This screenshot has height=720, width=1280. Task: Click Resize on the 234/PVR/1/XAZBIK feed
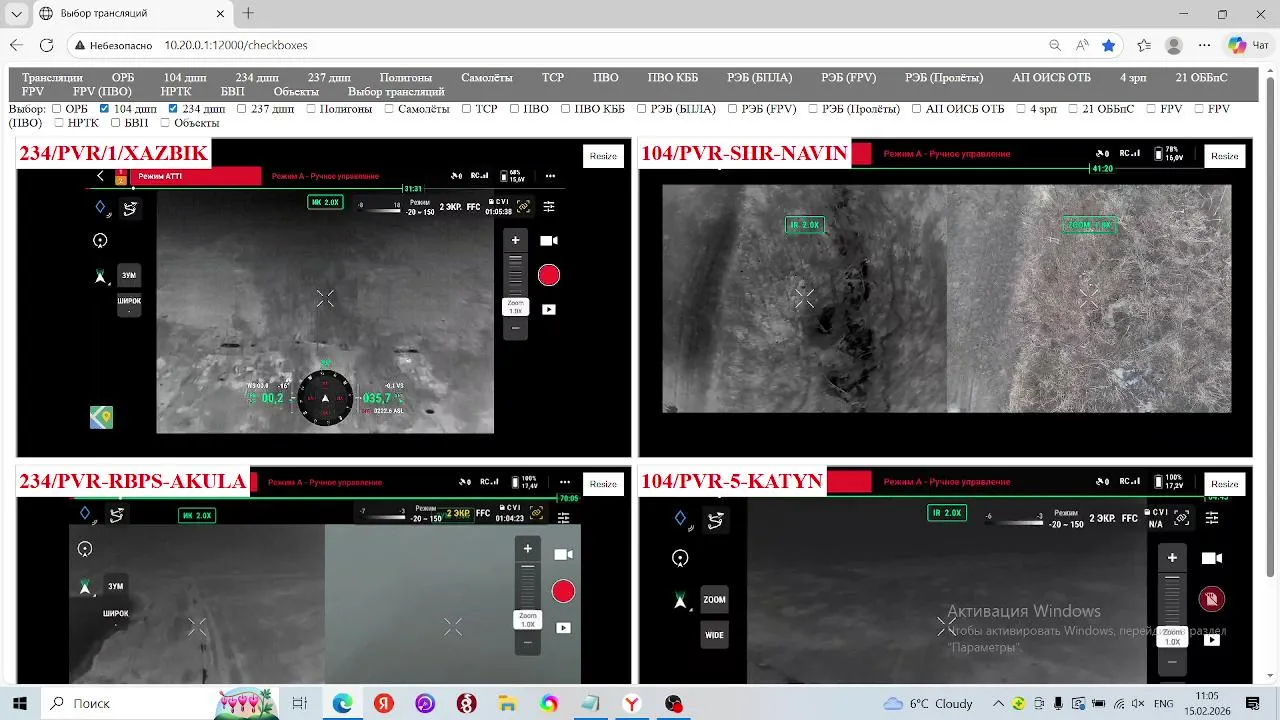[x=603, y=156]
